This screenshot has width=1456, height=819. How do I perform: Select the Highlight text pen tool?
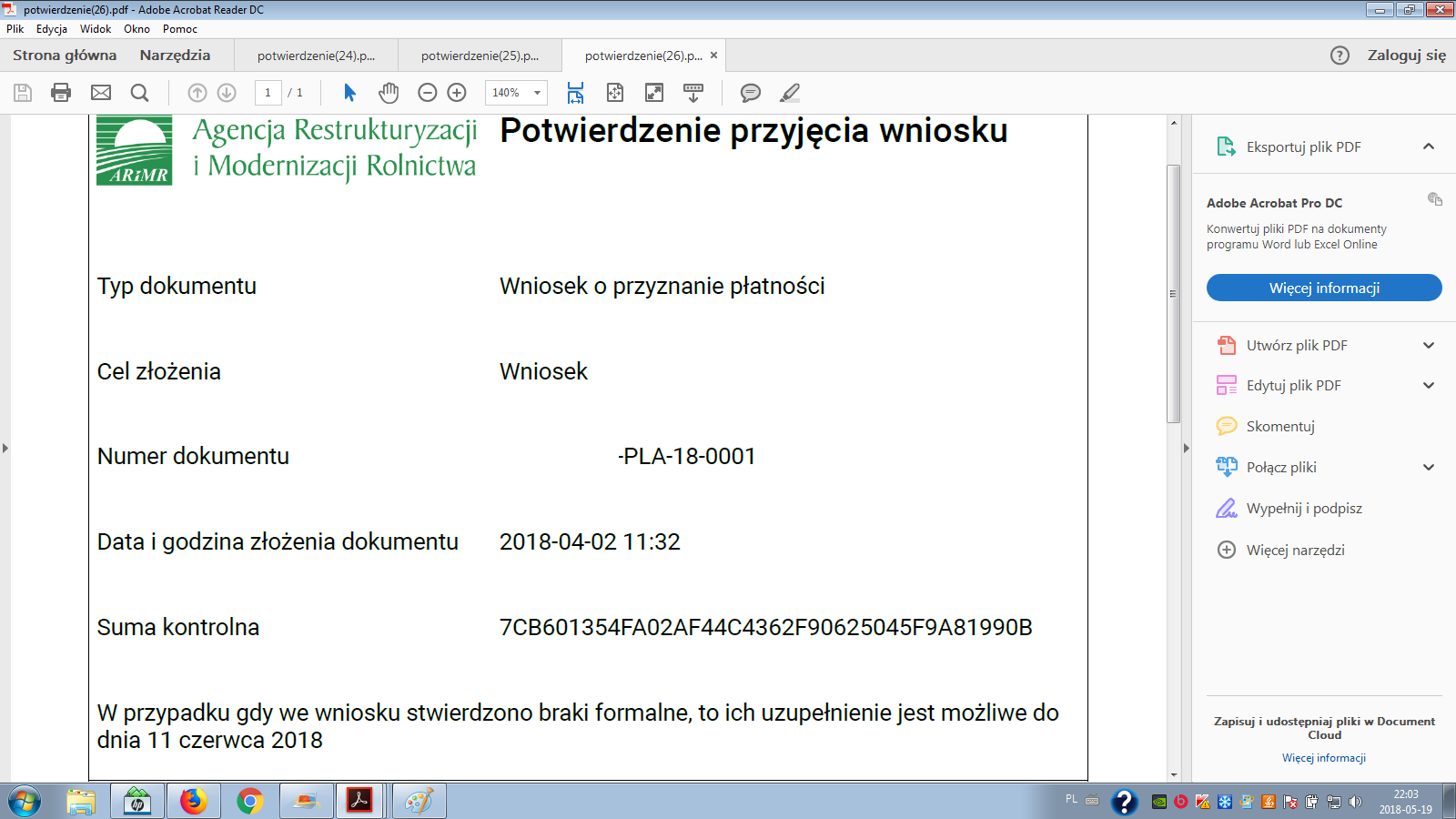click(790, 93)
